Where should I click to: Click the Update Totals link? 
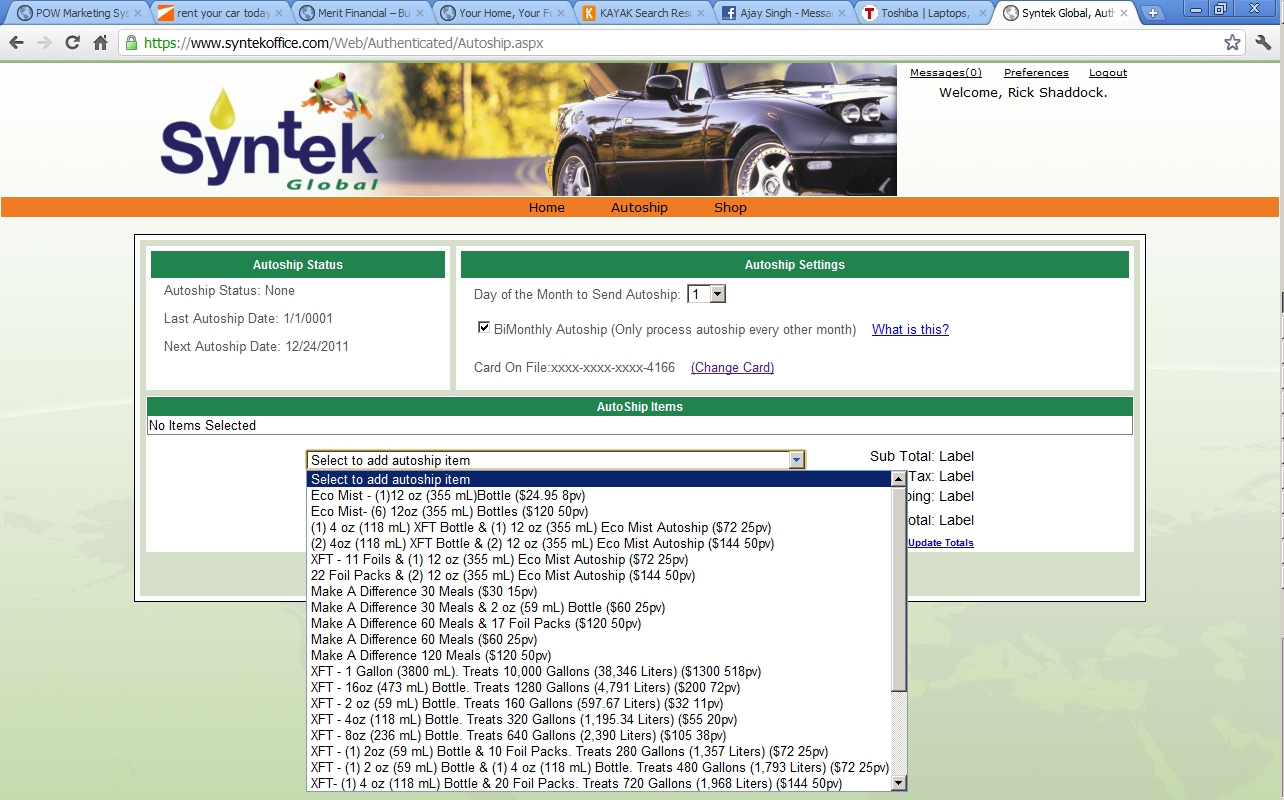coord(940,542)
